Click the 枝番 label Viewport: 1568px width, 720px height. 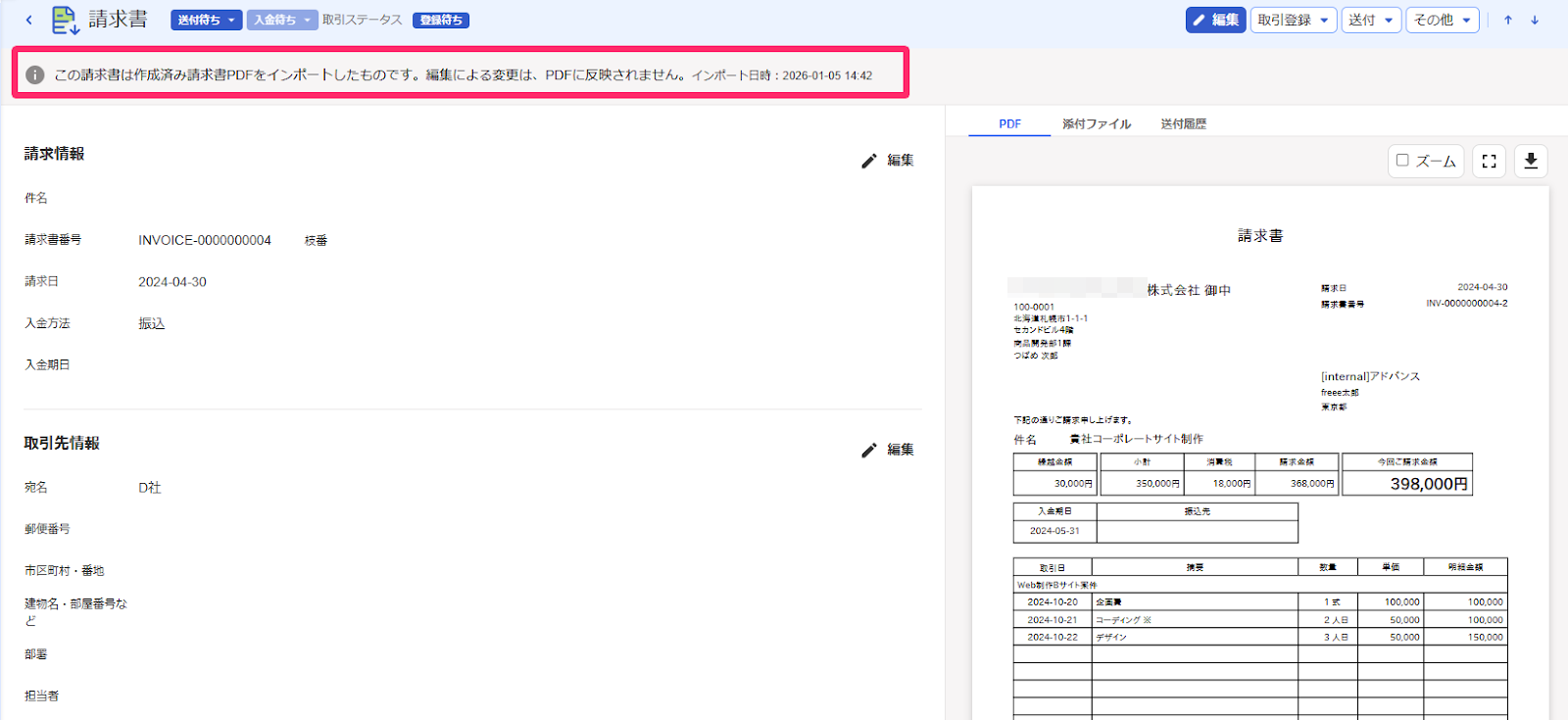click(316, 240)
